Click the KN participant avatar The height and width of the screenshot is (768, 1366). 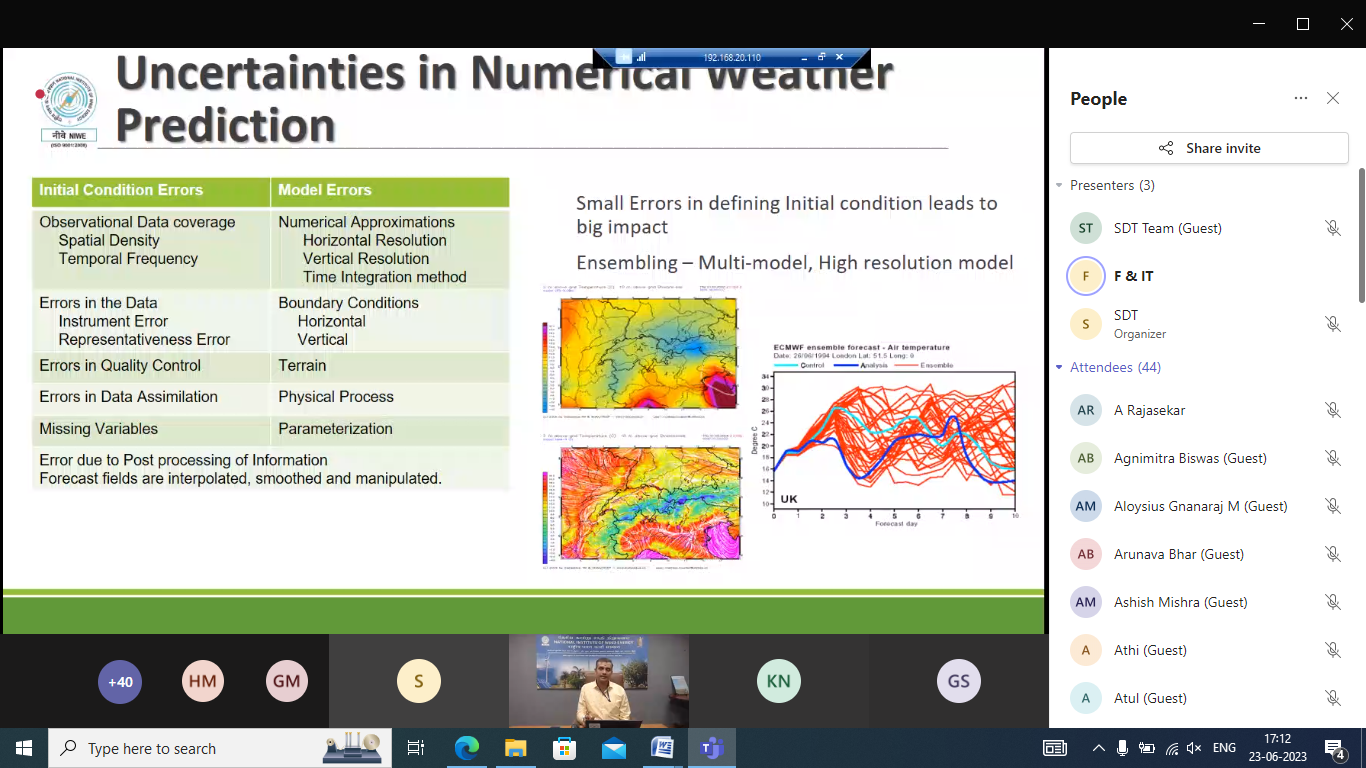point(778,682)
